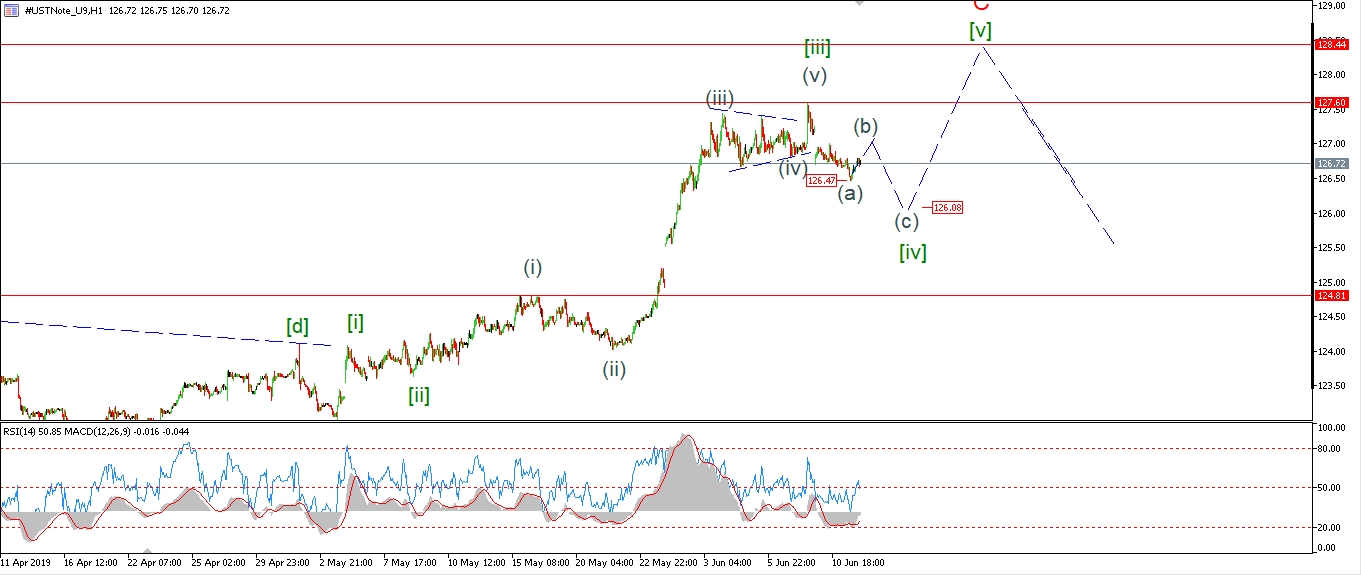Open the one-click trading panel icon

(11, 10)
